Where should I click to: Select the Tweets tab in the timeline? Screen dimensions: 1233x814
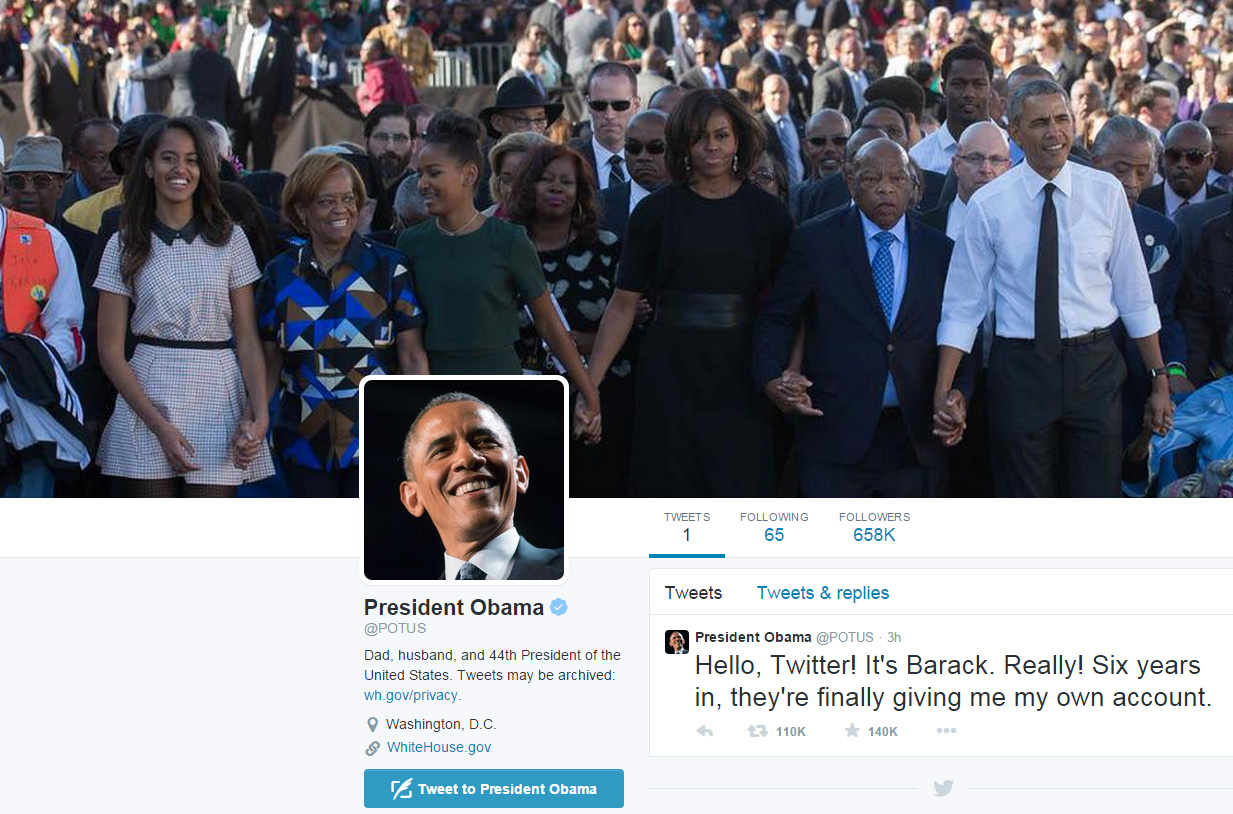pyautogui.click(x=693, y=593)
